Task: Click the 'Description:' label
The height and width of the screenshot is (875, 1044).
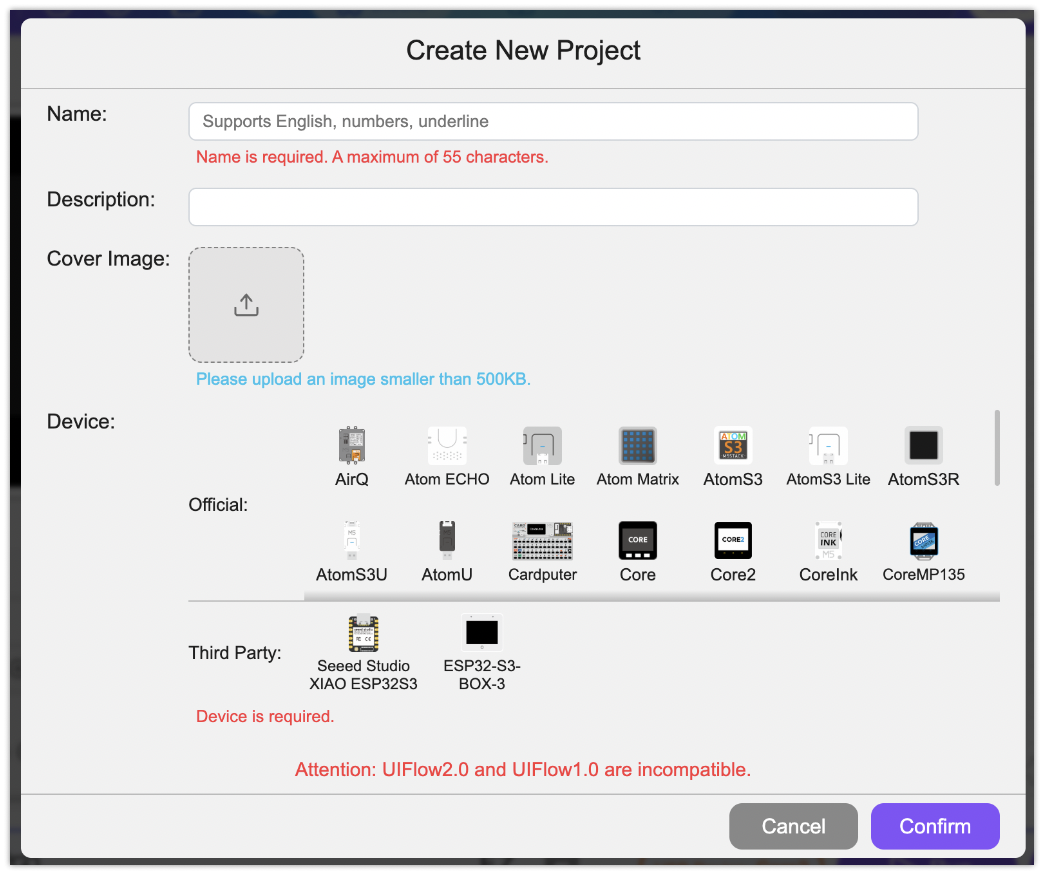Action: (x=101, y=200)
